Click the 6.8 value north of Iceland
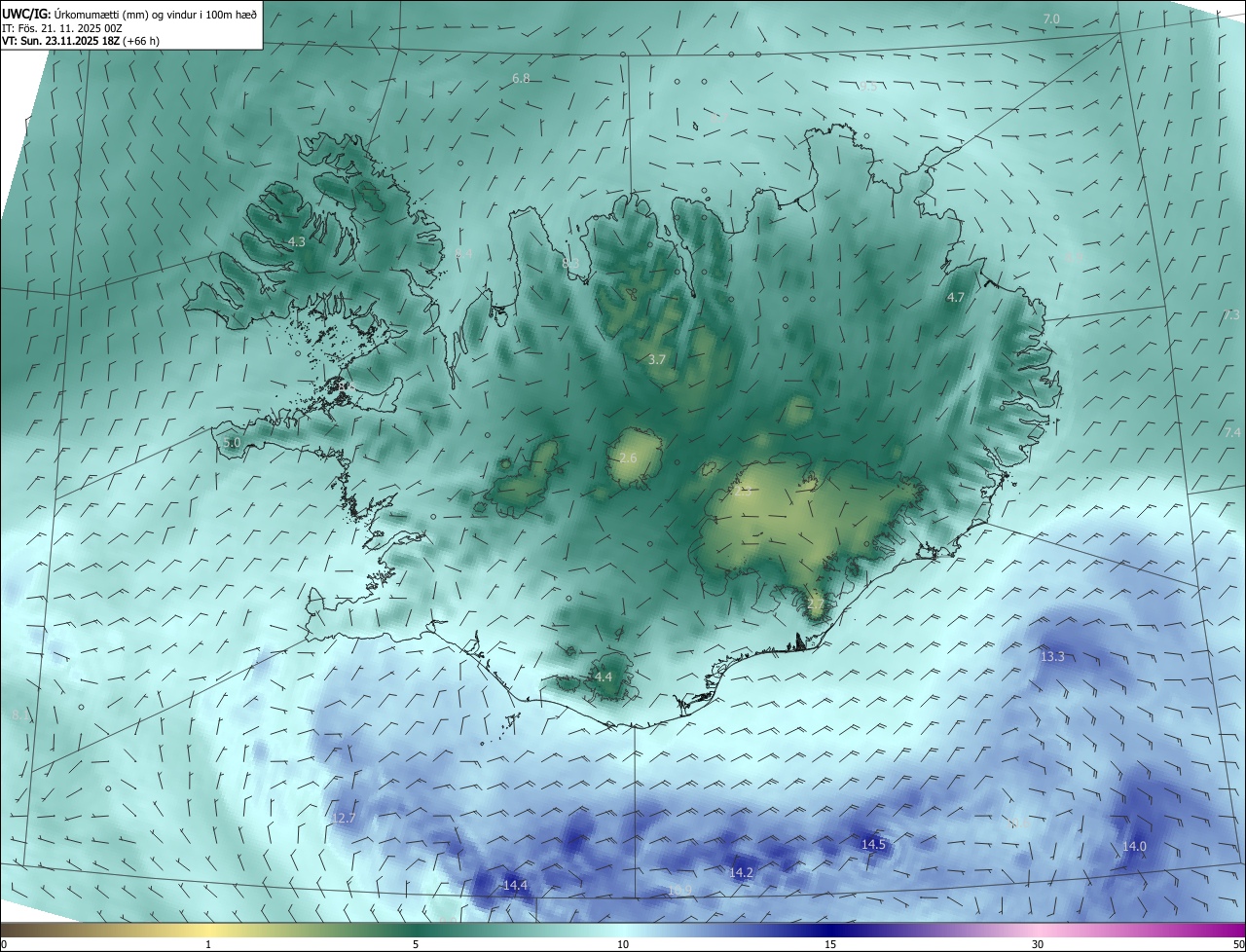The image size is (1246, 952). (x=521, y=78)
